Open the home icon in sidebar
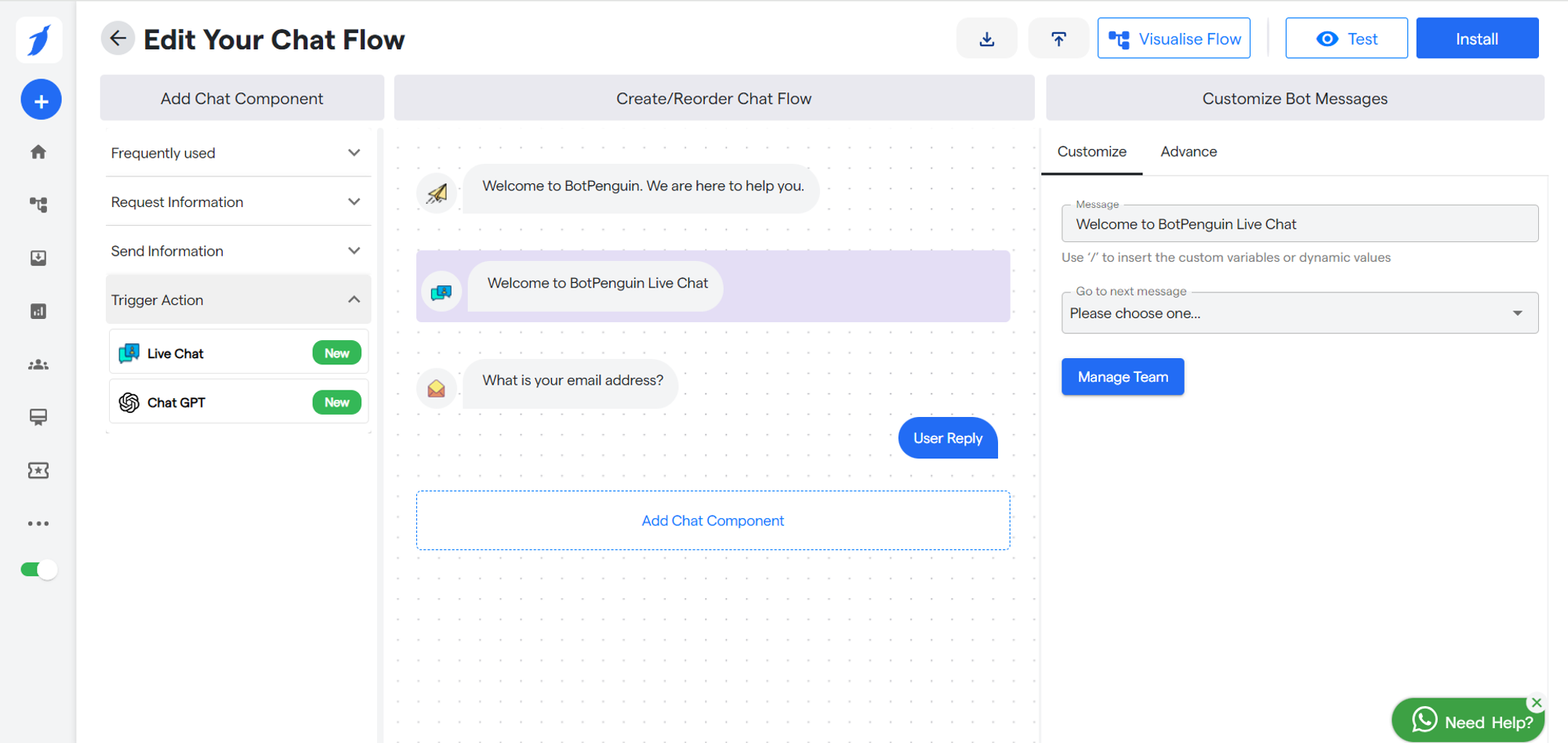 pos(38,152)
